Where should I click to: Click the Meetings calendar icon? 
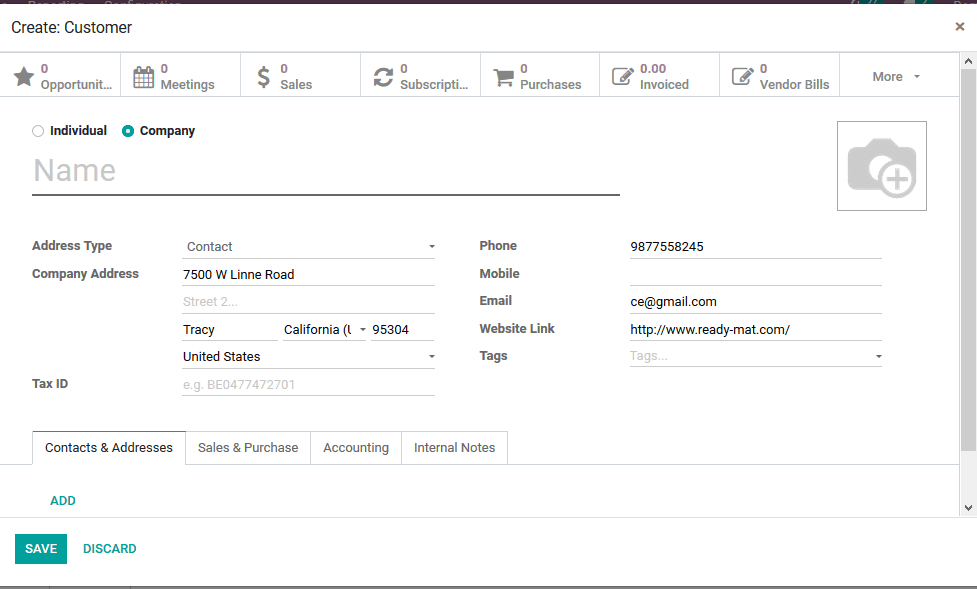[143, 77]
